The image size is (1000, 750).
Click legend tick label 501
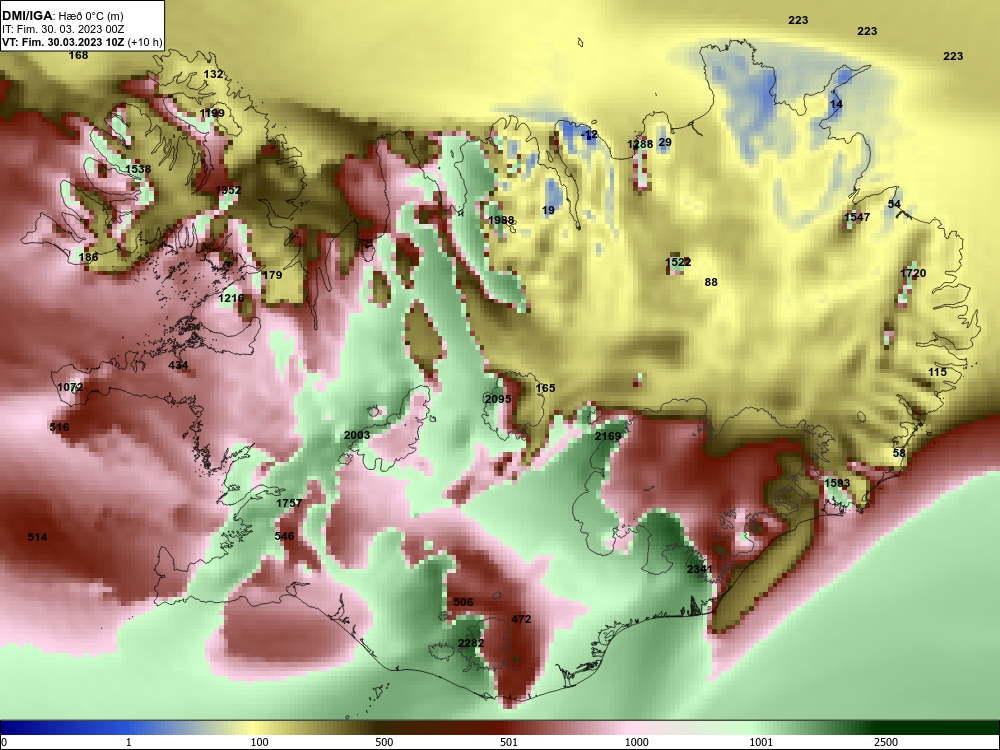509,742
